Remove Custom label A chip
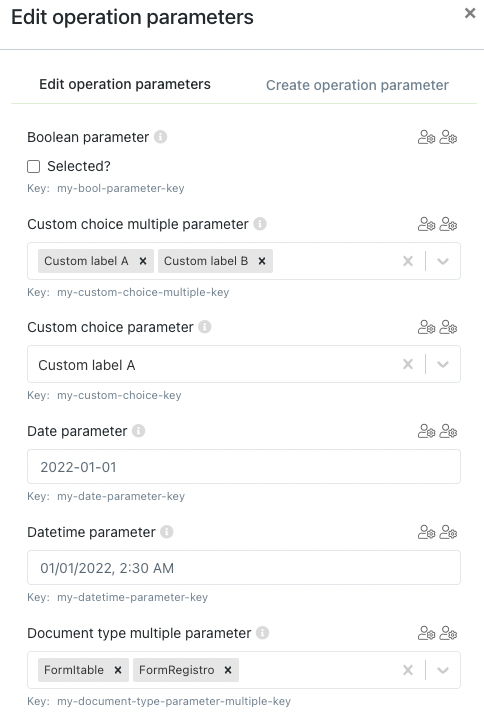484x715 pixels. pos(143,261)
